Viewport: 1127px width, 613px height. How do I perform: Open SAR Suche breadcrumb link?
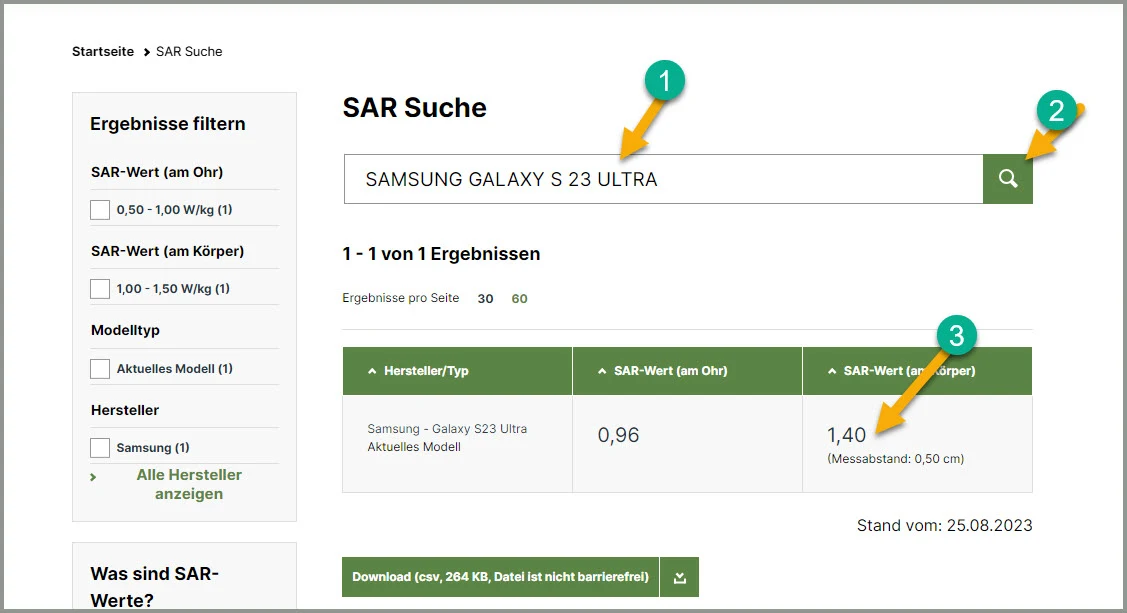[x=189, y=52]
